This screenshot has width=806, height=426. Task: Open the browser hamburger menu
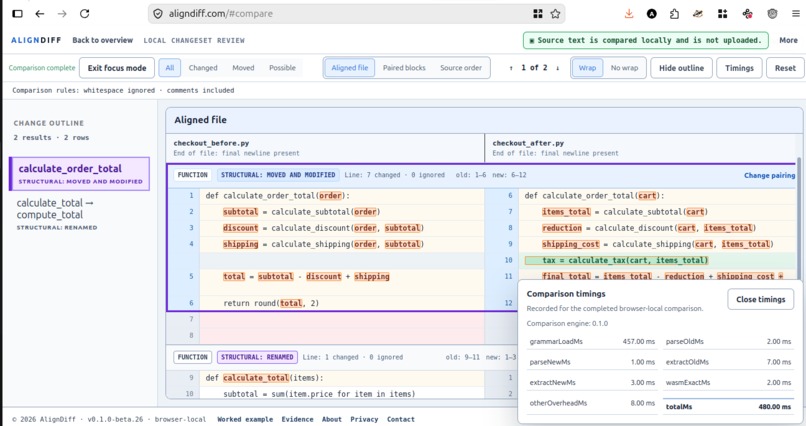click(796, 14)
